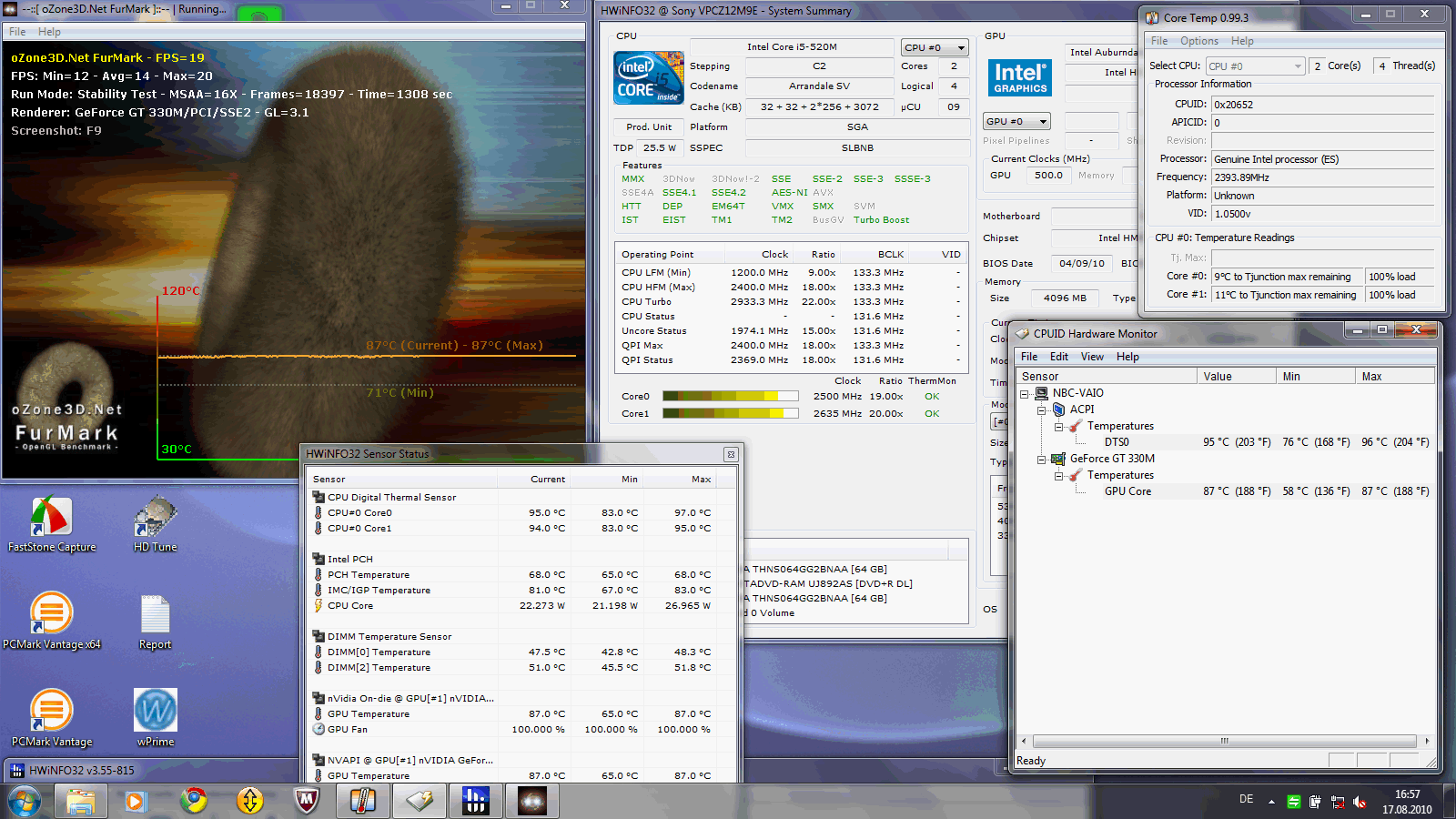Open the PCMark Vantage desktop shortcut
The image size is (1456, 819).
click(x=52, y=719)
